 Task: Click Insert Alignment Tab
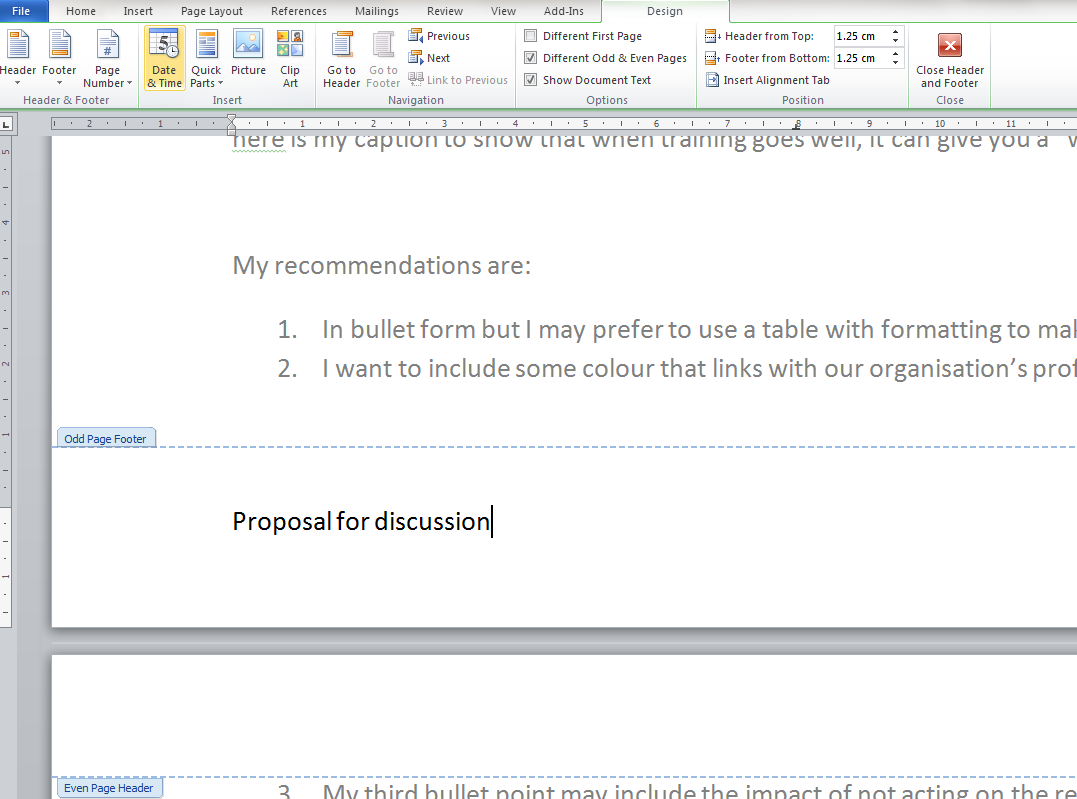(x=767, y=80)
